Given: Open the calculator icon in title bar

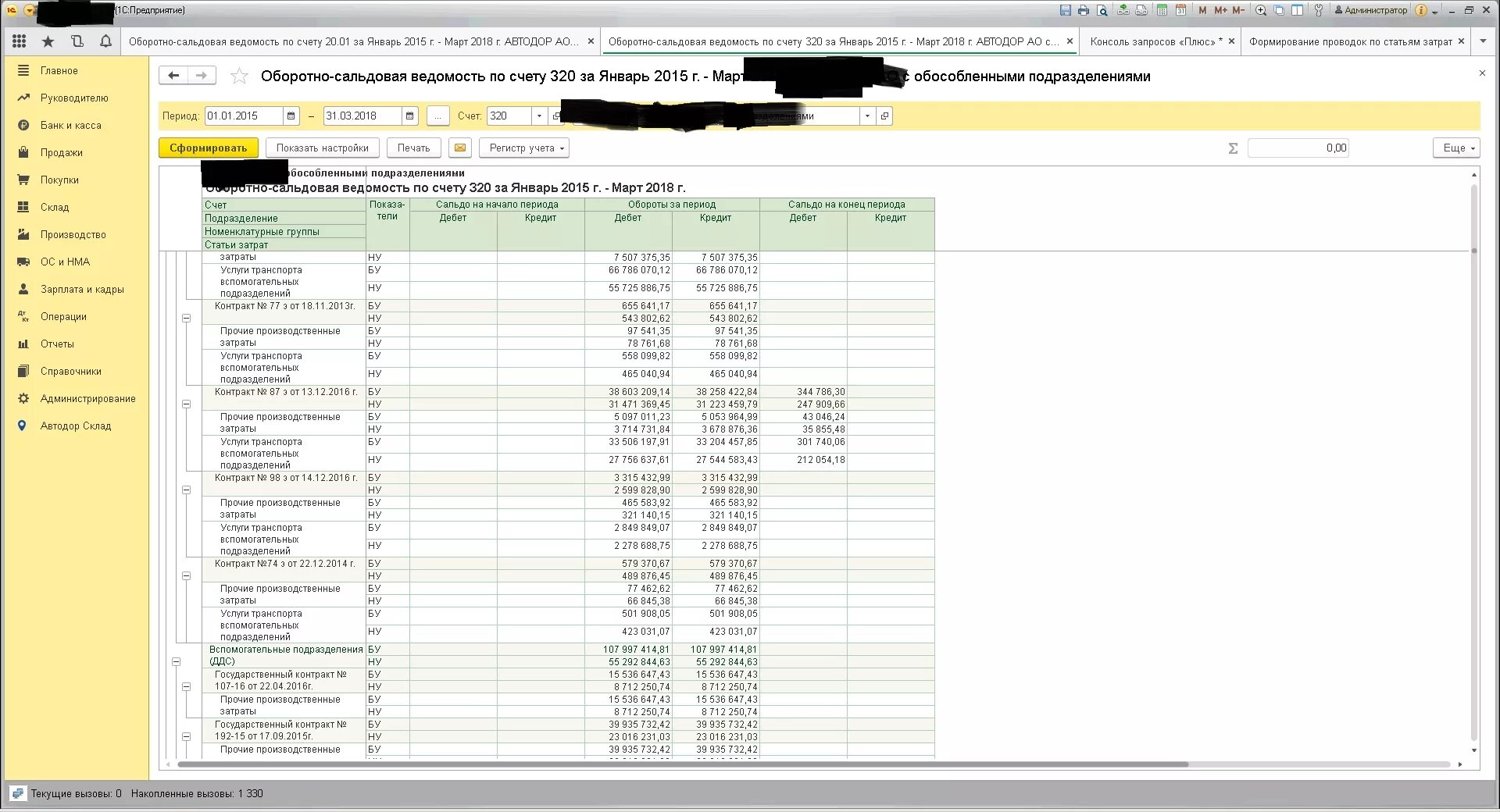Looking at the screenshot, I should 1162,10.
